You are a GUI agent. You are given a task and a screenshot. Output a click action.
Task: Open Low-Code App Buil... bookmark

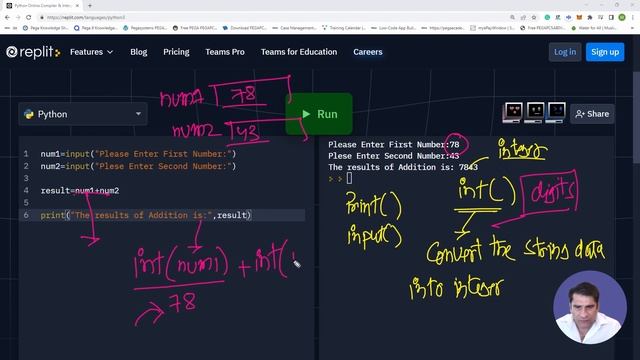tap(394, 28)
